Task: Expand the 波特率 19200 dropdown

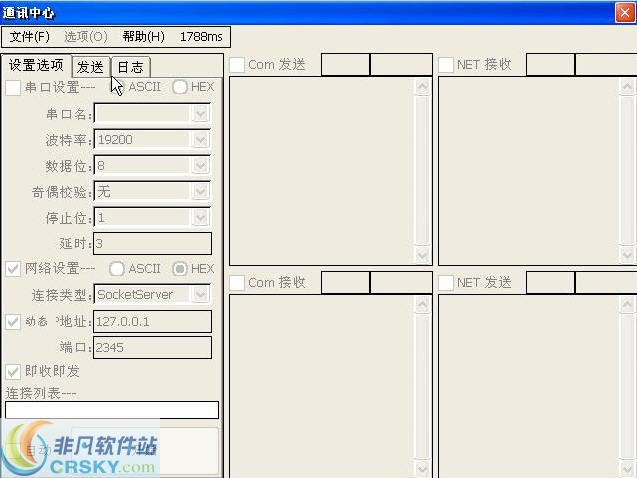Action: 201,140
